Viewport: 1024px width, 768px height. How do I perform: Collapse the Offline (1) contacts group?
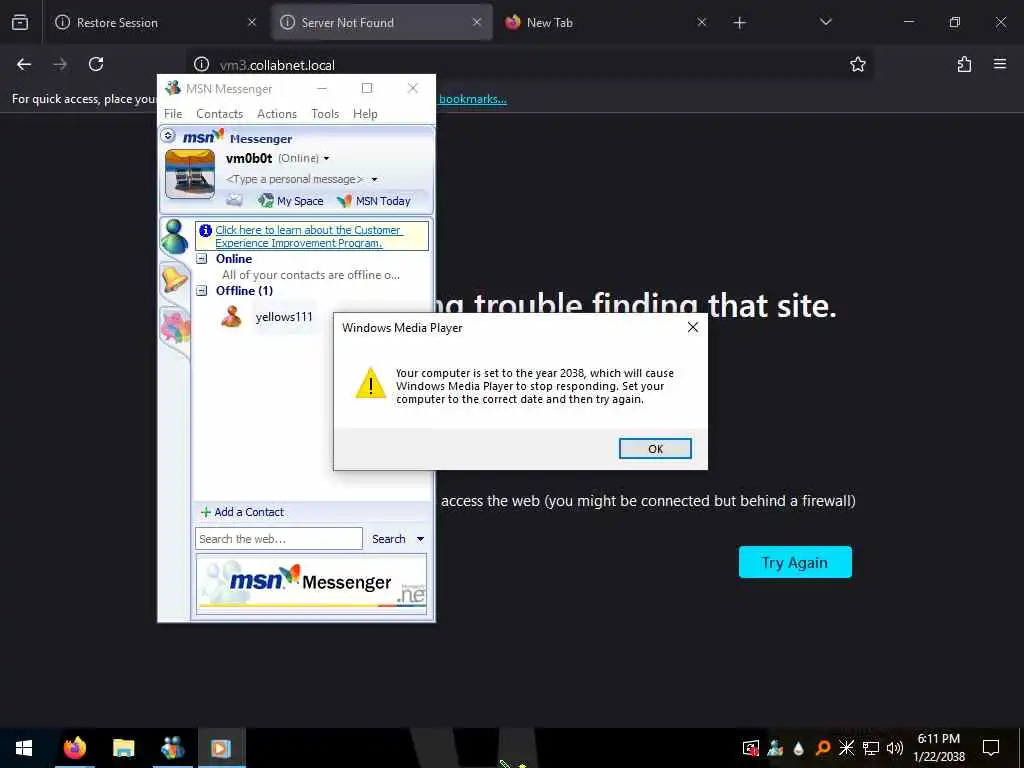pos(202,291)
